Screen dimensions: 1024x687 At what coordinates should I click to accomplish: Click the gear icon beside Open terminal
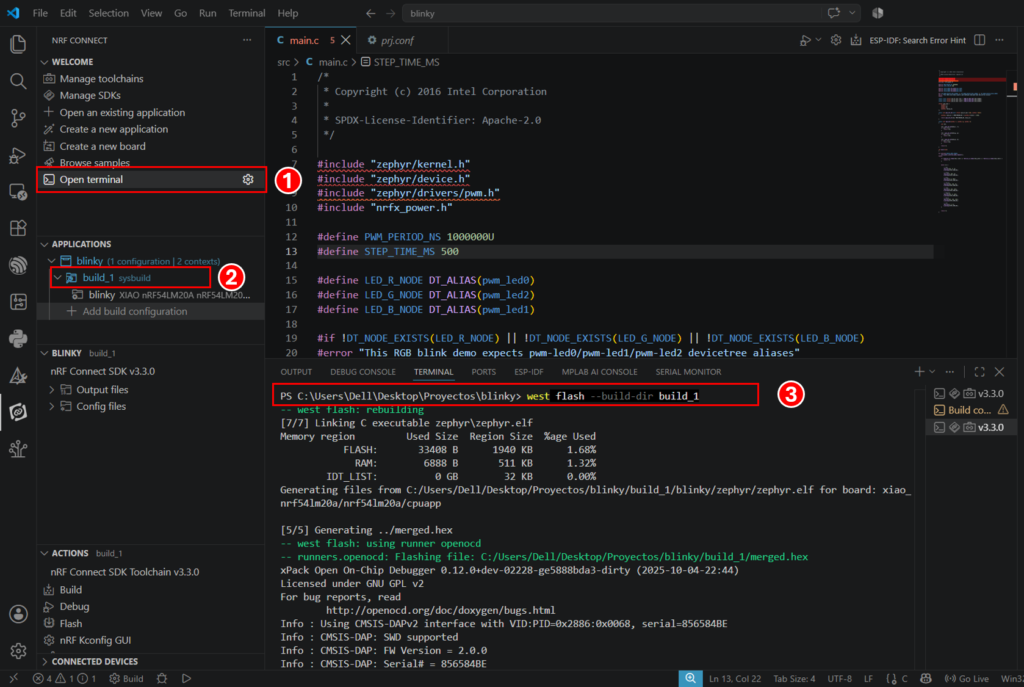(248, 180)
